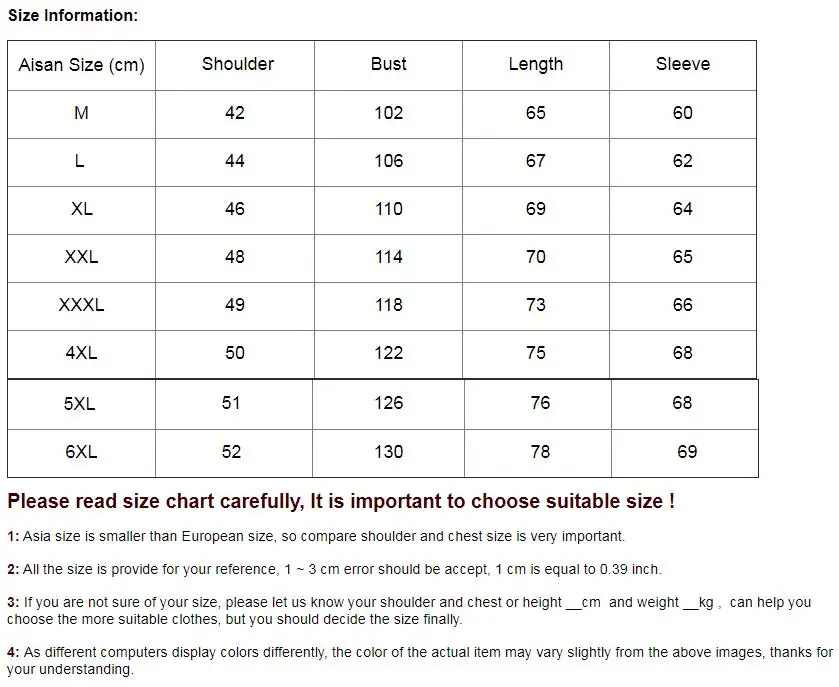839x687 pixels.
Task: Select the 6XL size row label
Action: pos(81,452)
